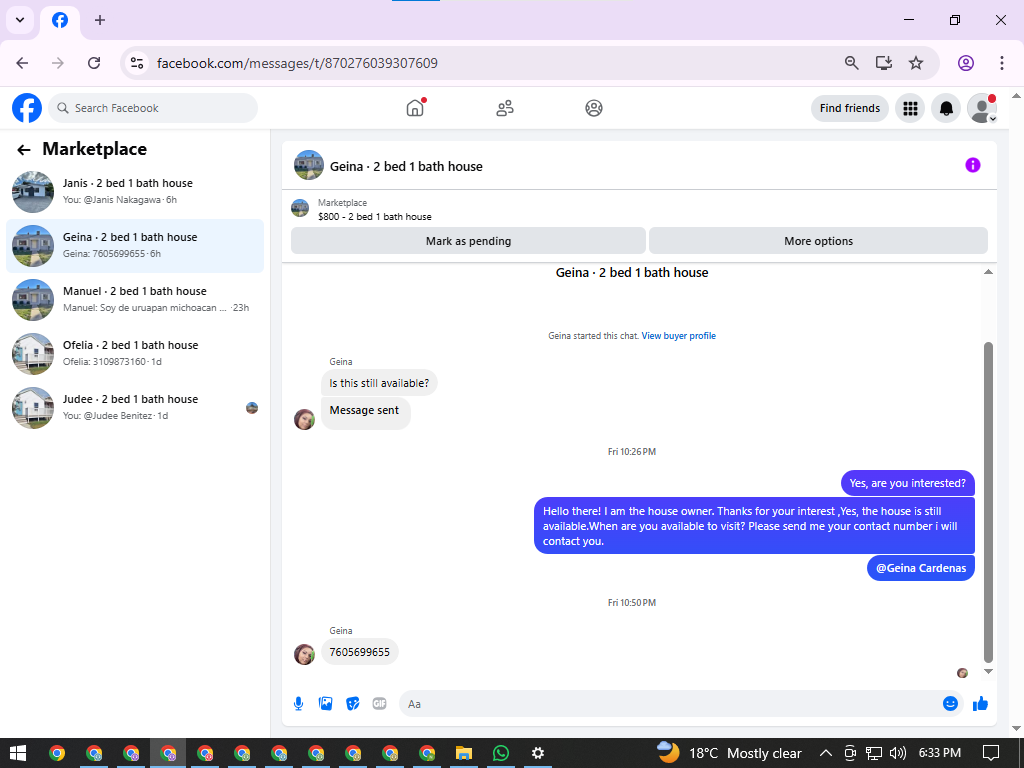Open the zoom magnifier icon in address bar
The height and width of the screenshot is (768, 1024).
click(852, 63)
